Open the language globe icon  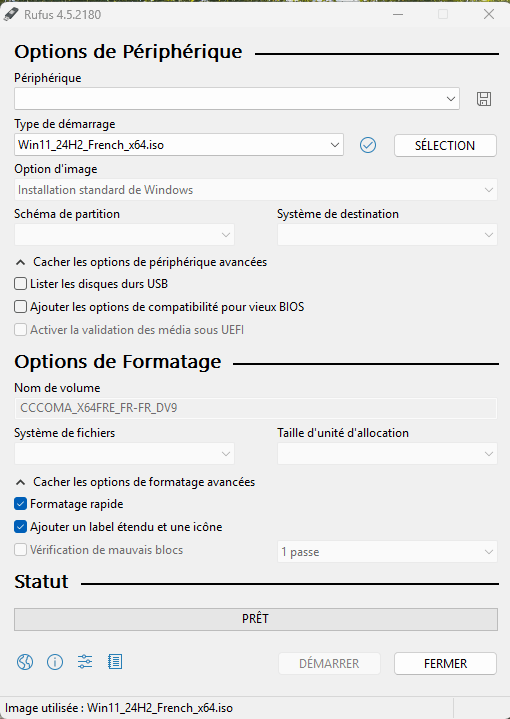tap(25, 662)
